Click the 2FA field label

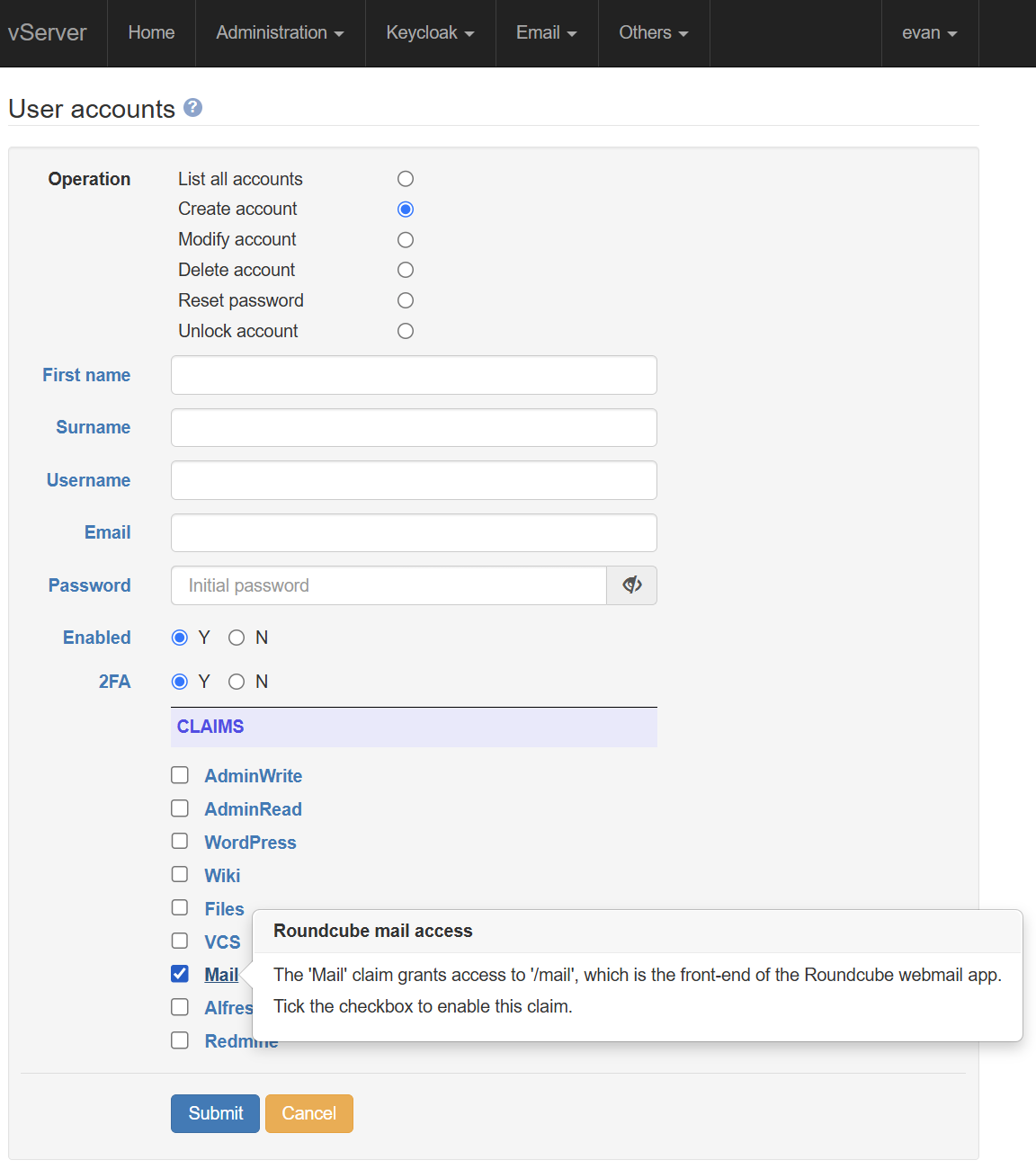click(115, 682)
